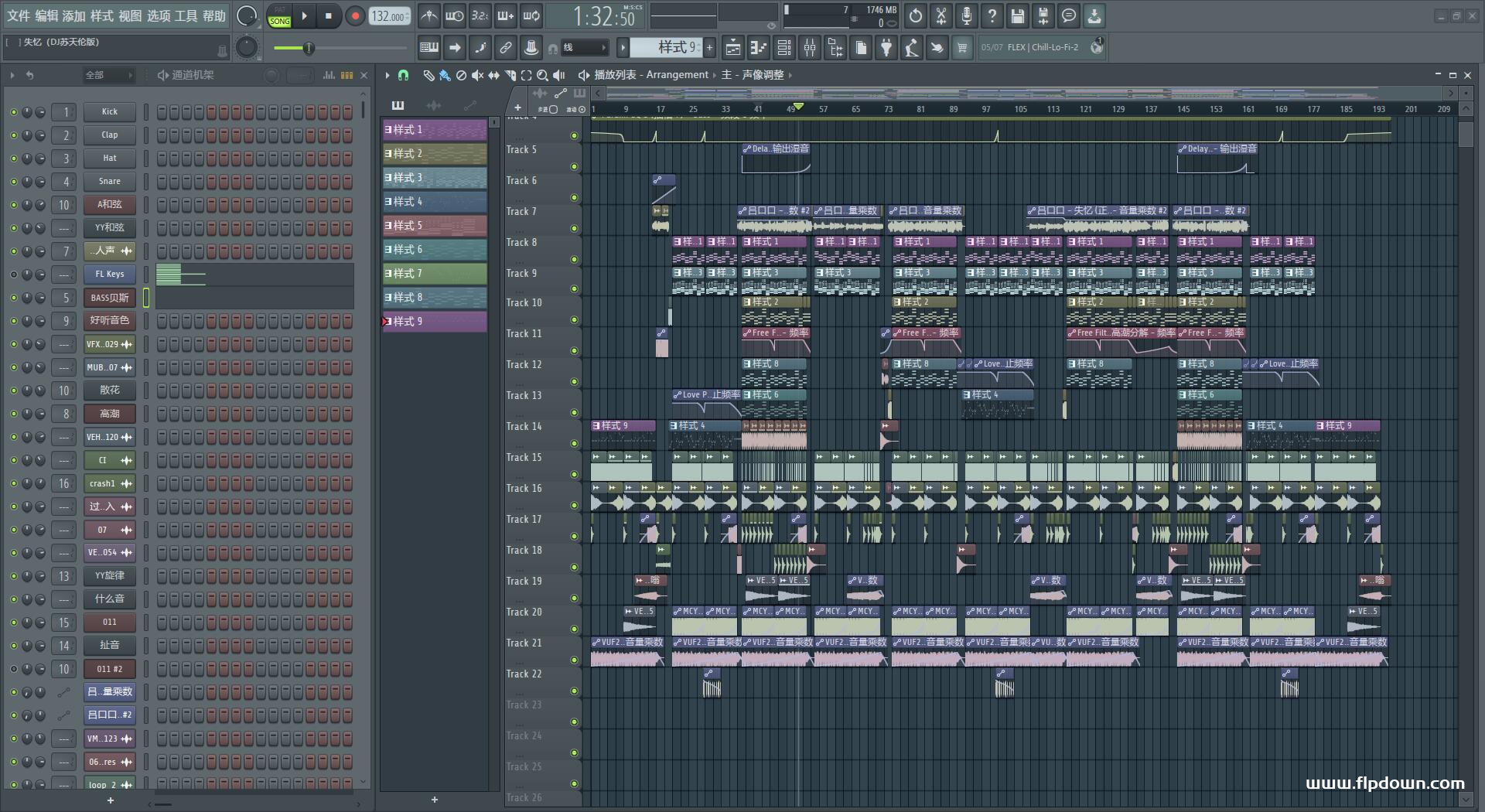Toggle the metronome icon
The image size is (1485, 812).
pyautogui.click(x=429, y=15)
